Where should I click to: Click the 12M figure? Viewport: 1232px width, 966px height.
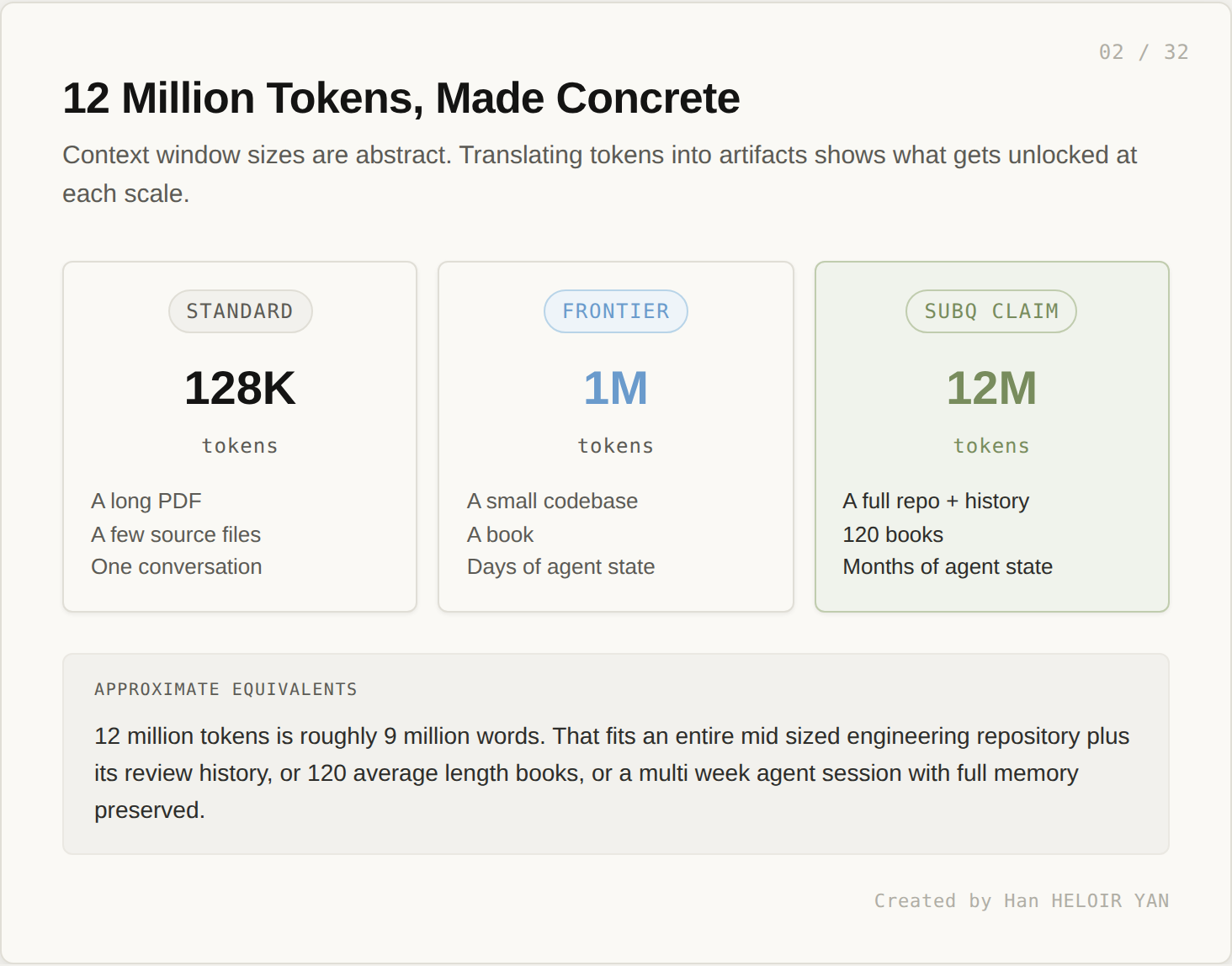pos(991,388)
